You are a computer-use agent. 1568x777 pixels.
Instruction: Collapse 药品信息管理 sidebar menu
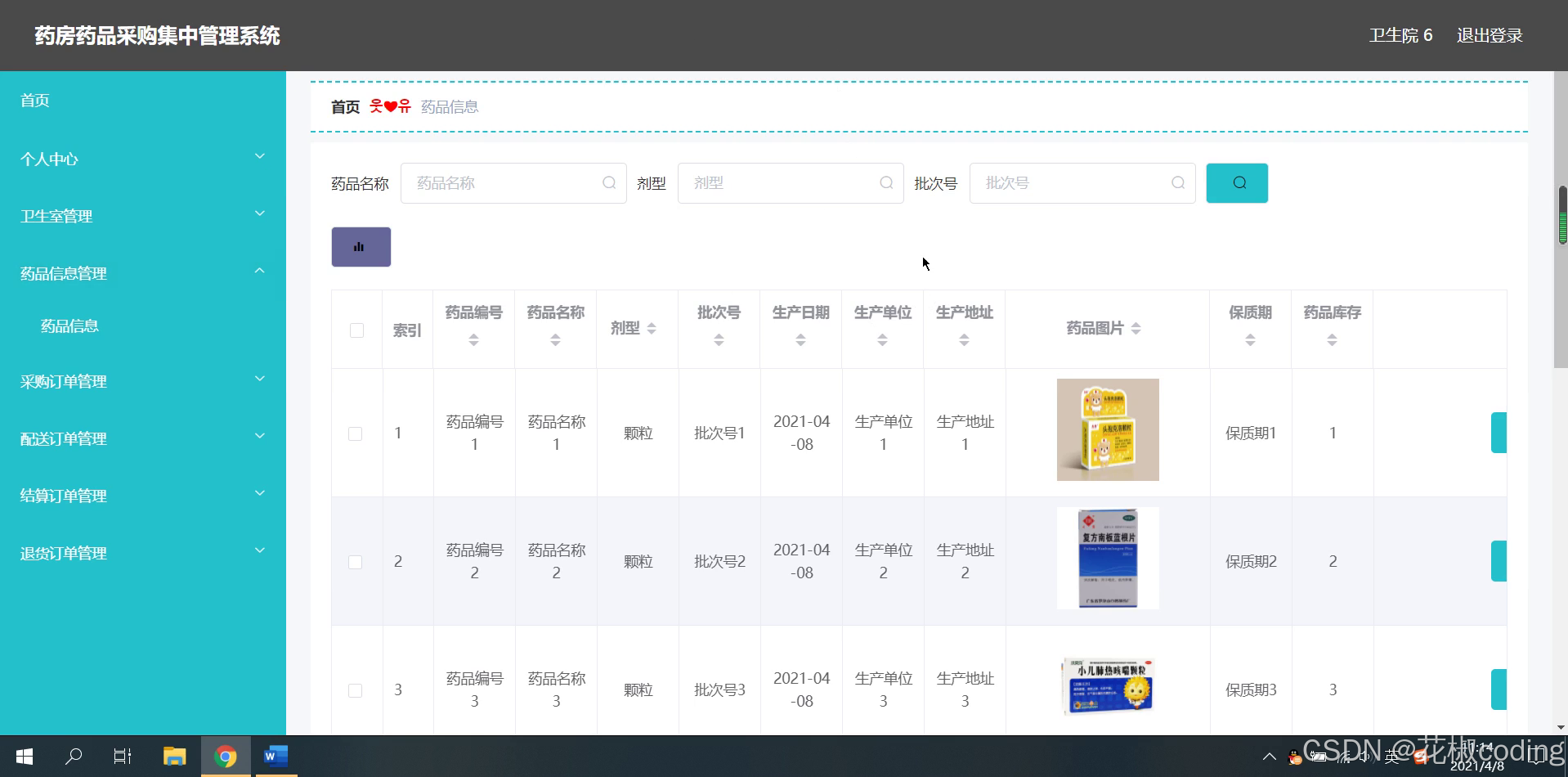[143, 273]
